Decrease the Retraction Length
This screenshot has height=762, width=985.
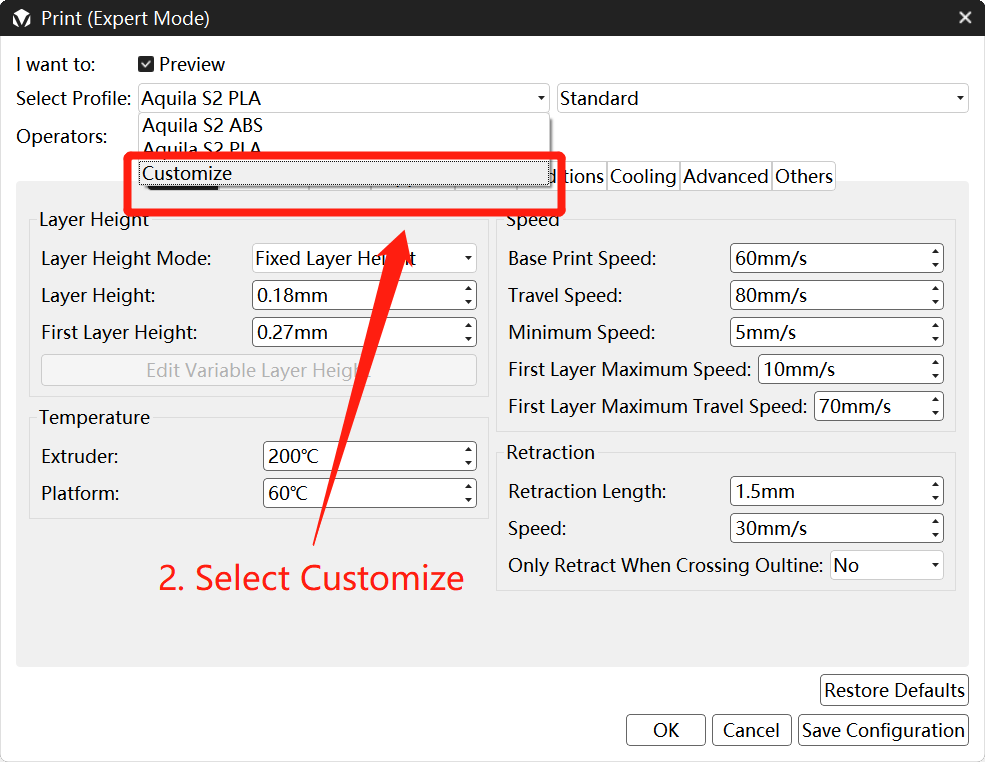coord(935,498)
